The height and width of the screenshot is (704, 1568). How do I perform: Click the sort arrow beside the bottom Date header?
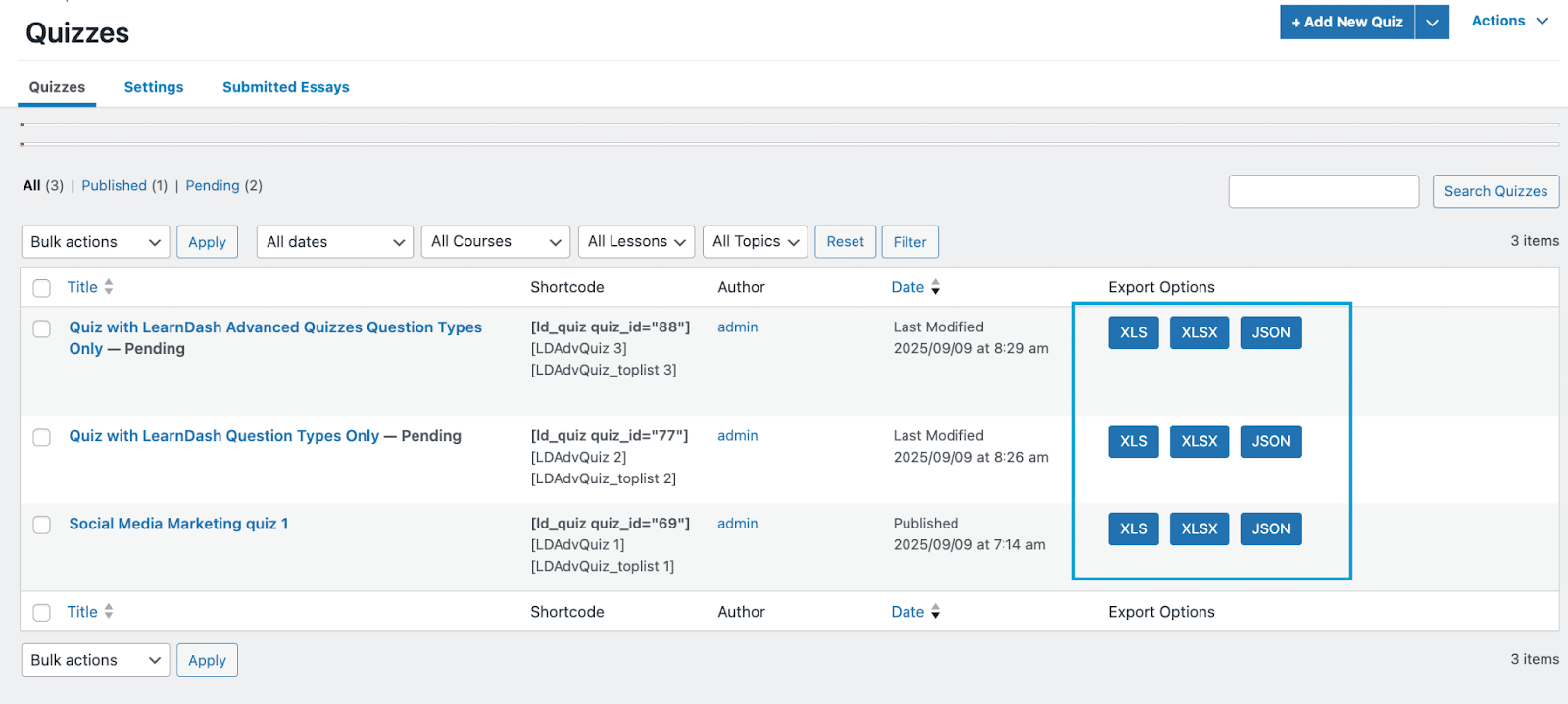(x=935, y=612)
